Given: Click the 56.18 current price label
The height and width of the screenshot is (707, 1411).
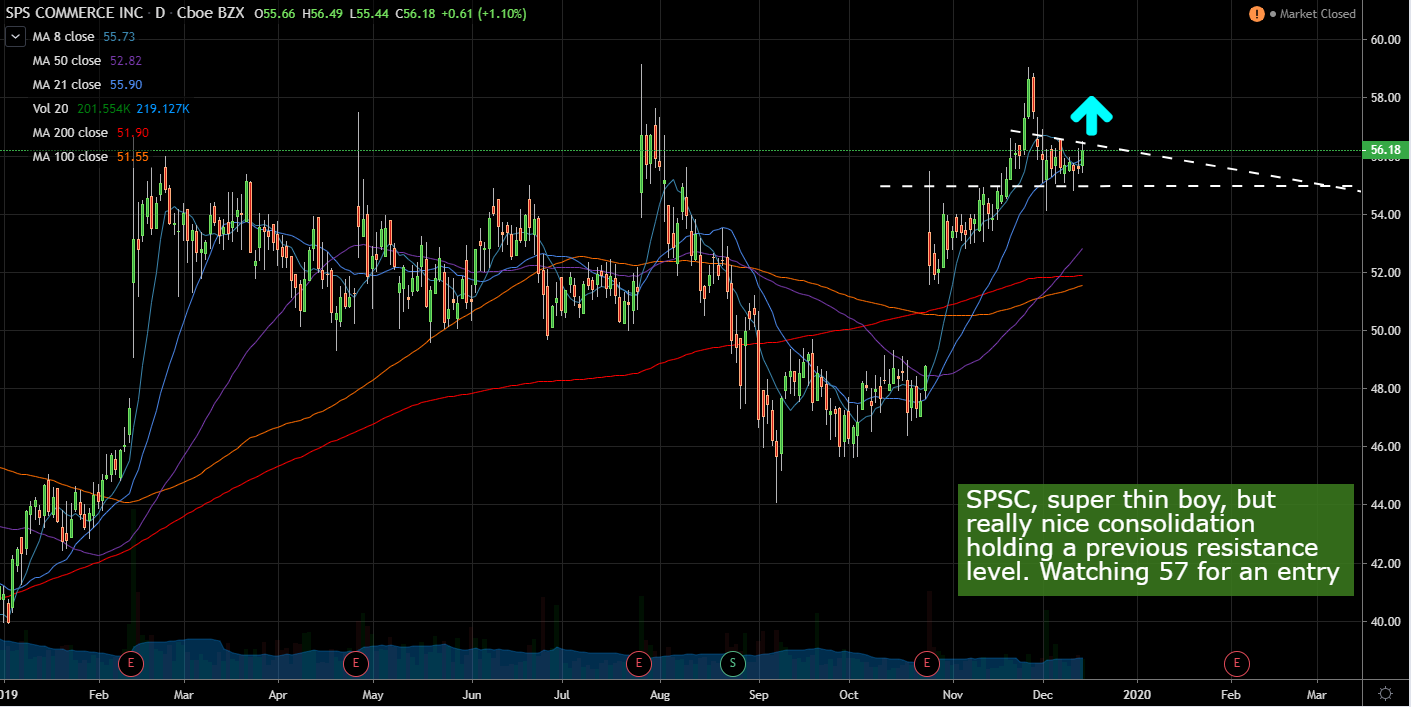Looking at the screenshot, I should 1385,151.
